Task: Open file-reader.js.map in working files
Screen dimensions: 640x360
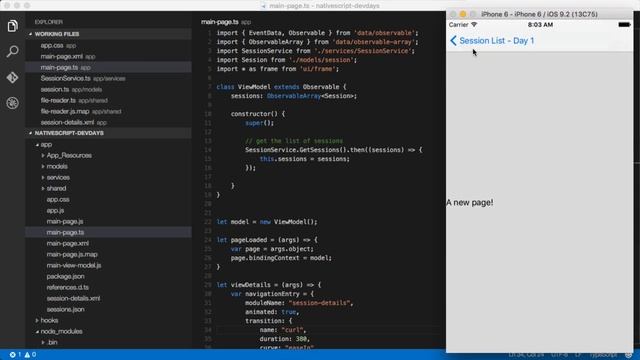Action: coord(109,111)
